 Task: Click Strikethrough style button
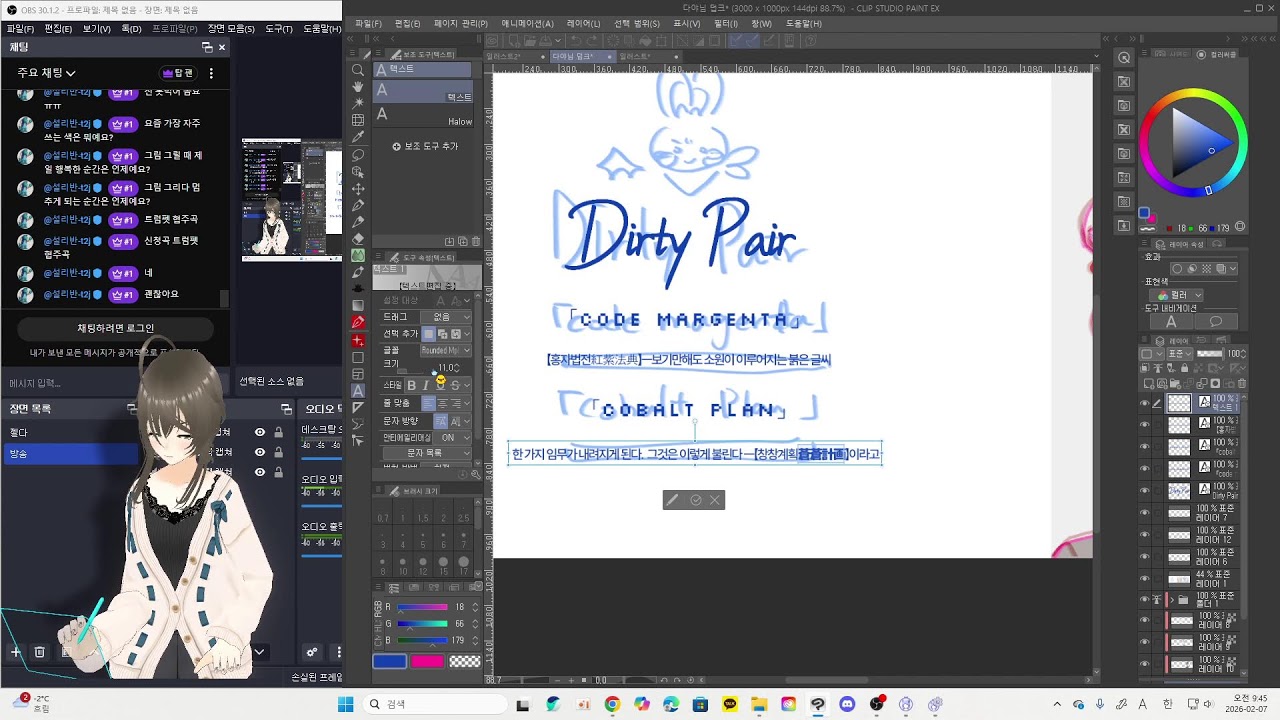[455, 385]
